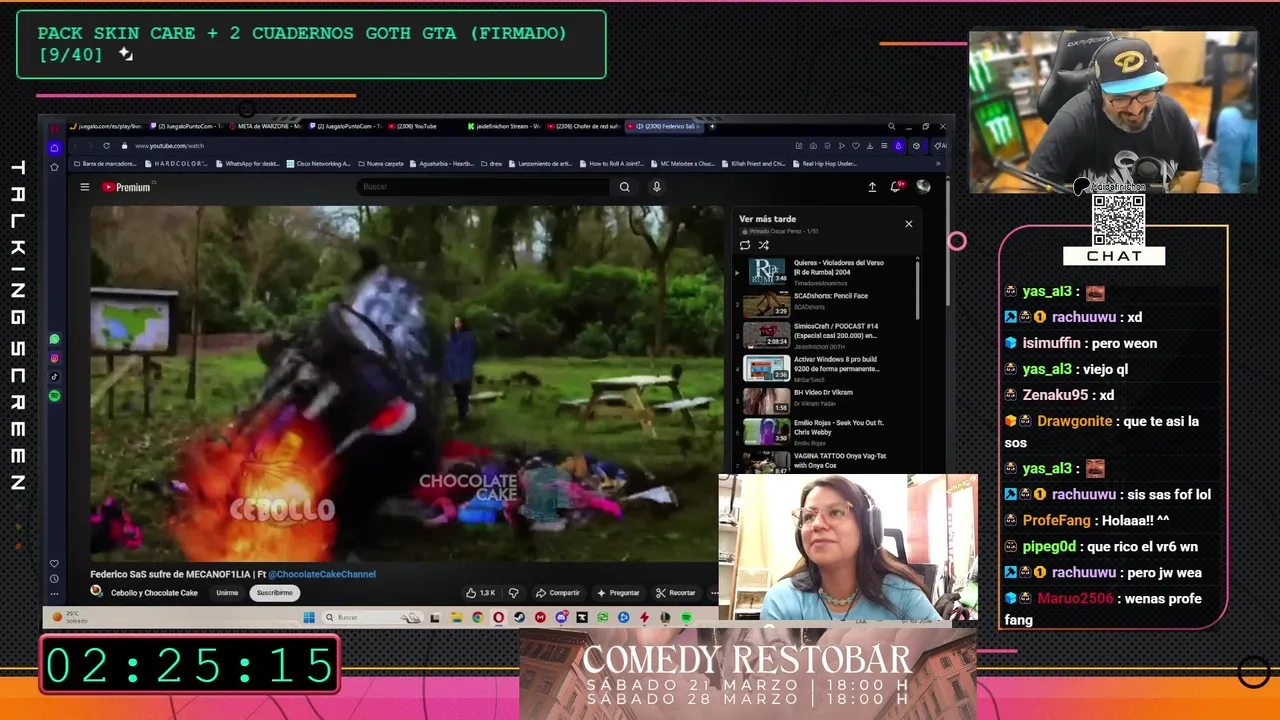The image size is (1280, 720).
Task: Open Cisco Networking bookmark
Action: (320, 163)
